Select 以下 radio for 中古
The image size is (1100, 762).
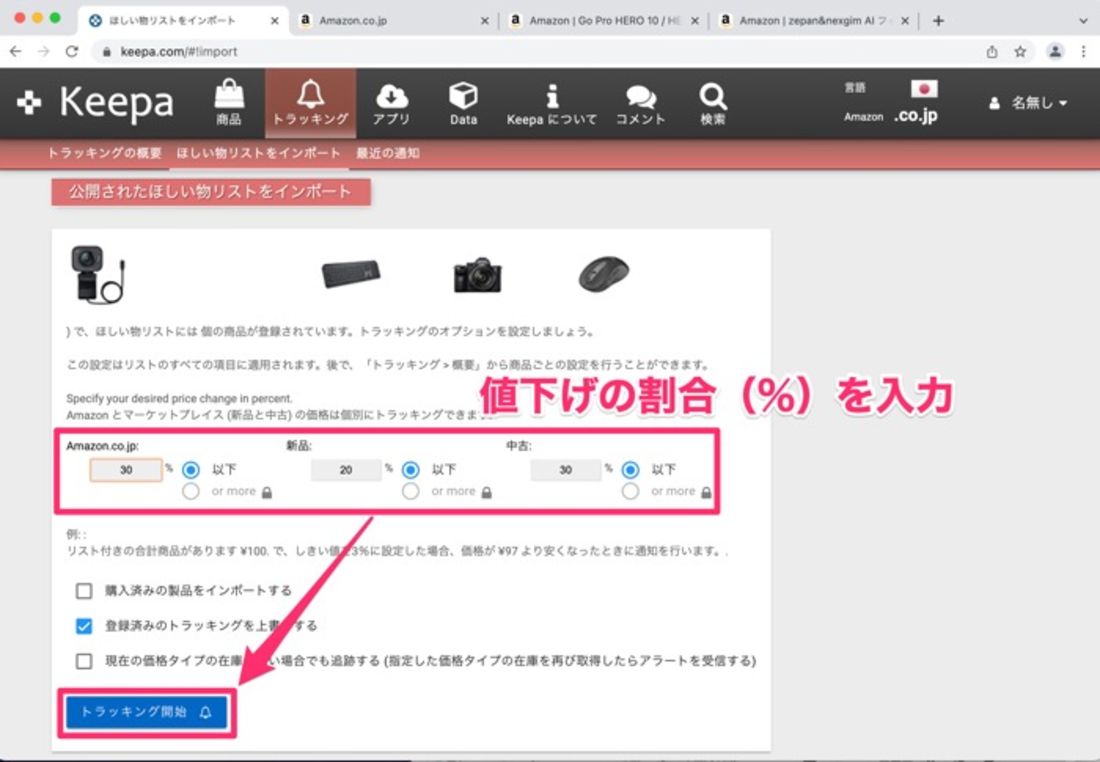(630, 469)
